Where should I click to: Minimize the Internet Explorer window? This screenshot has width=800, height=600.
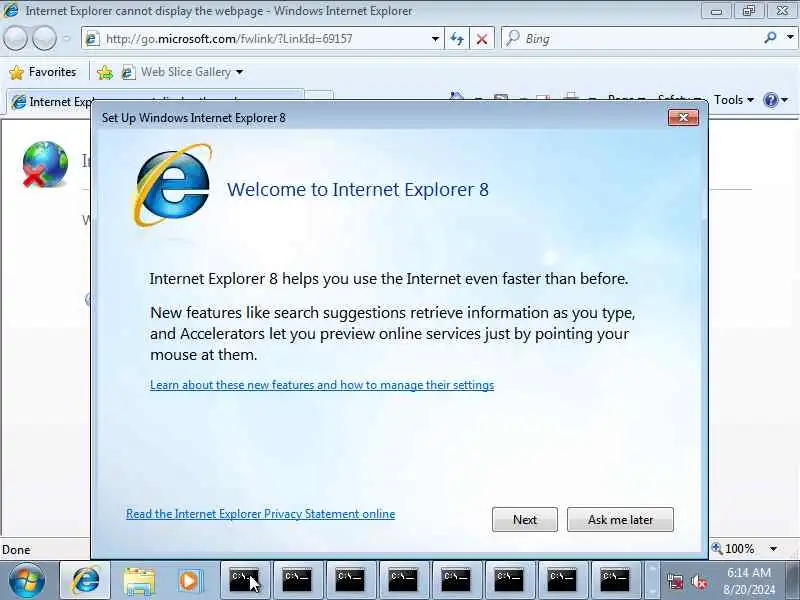tap(716, 11)
